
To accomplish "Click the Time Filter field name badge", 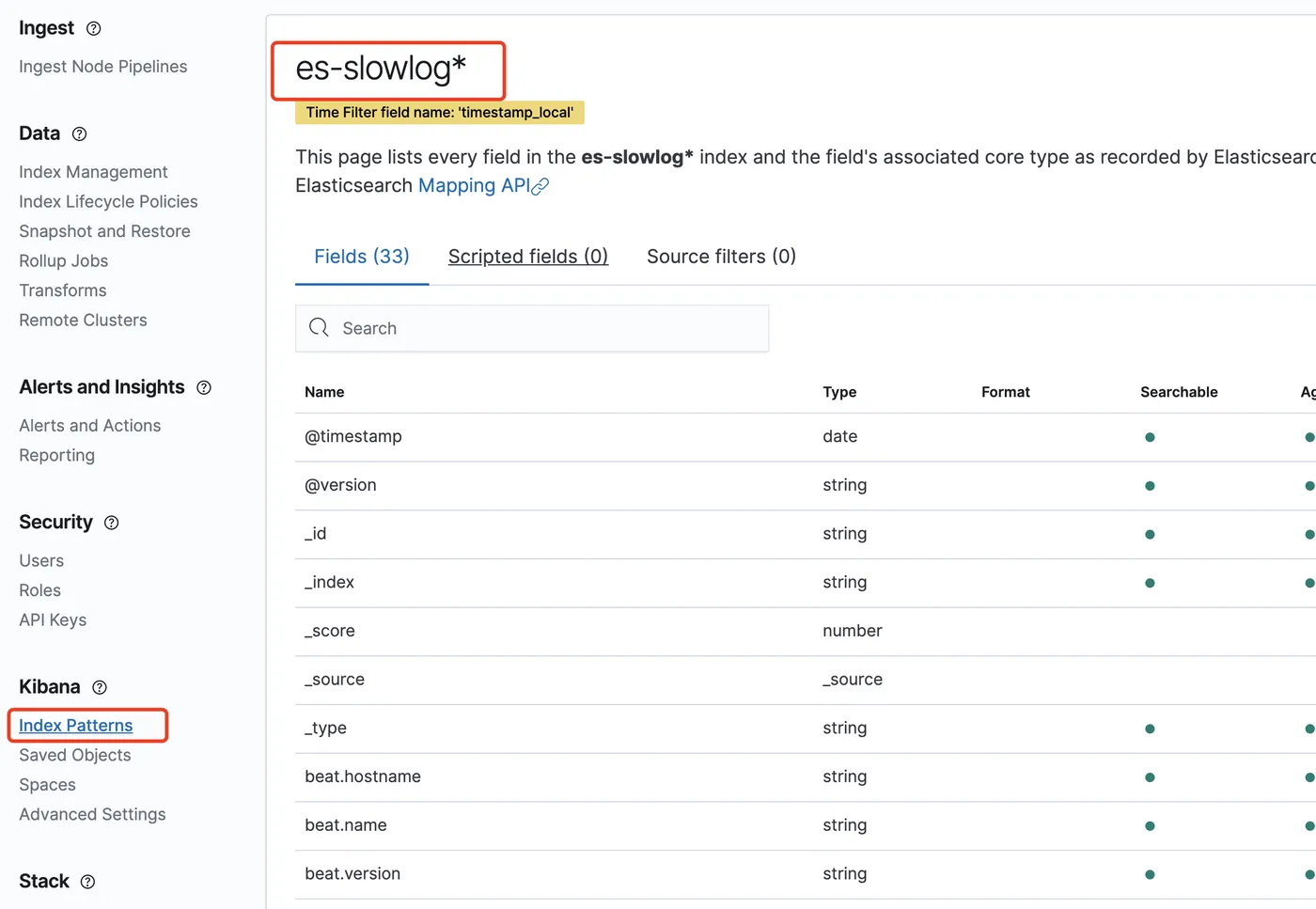I will coord(440,113).
